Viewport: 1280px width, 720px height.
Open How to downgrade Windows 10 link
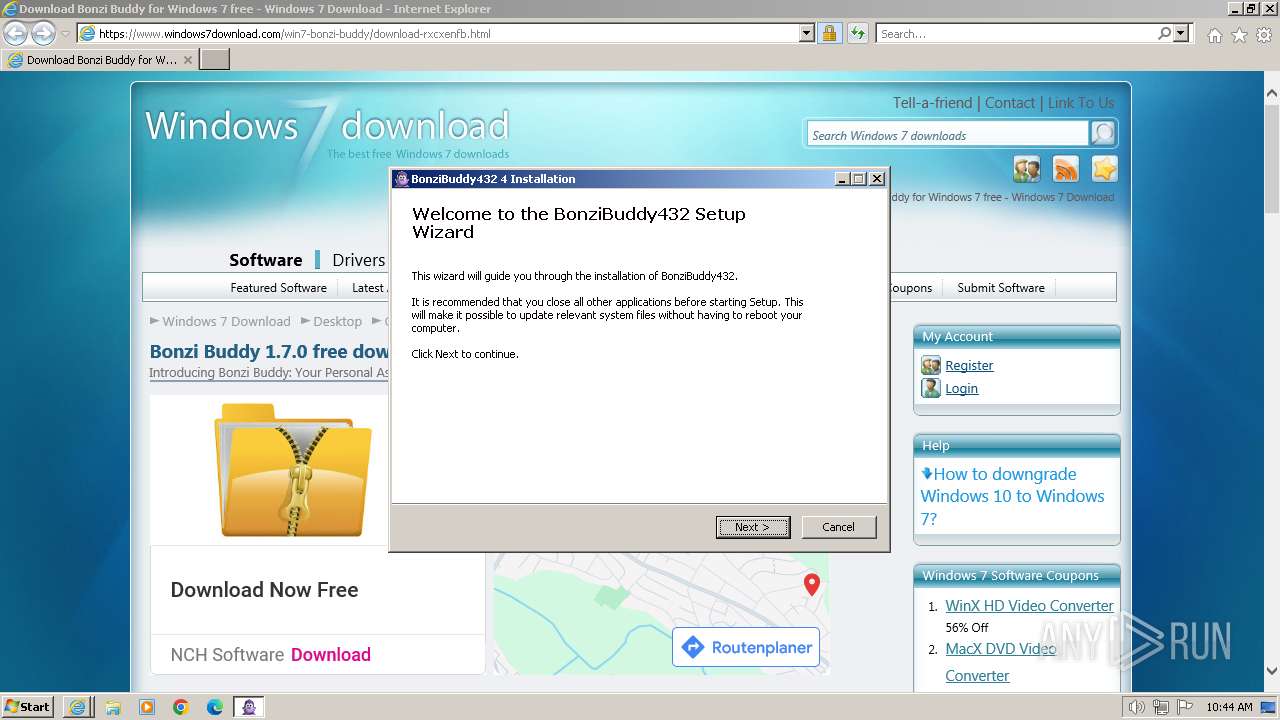point(1012,496)
